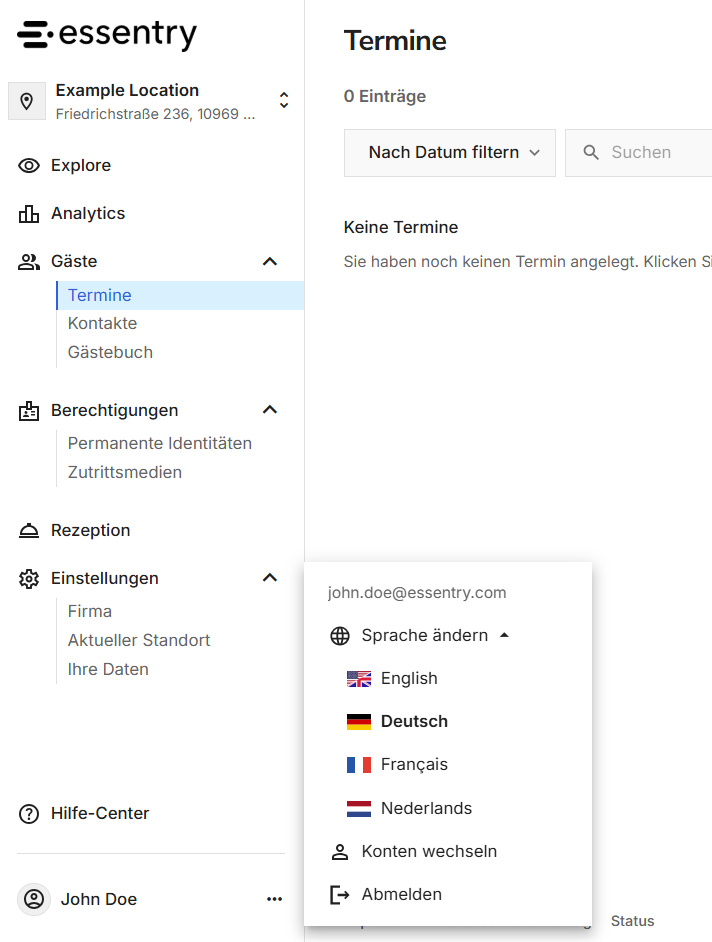Click the Gäste people icon

point(29,261)
